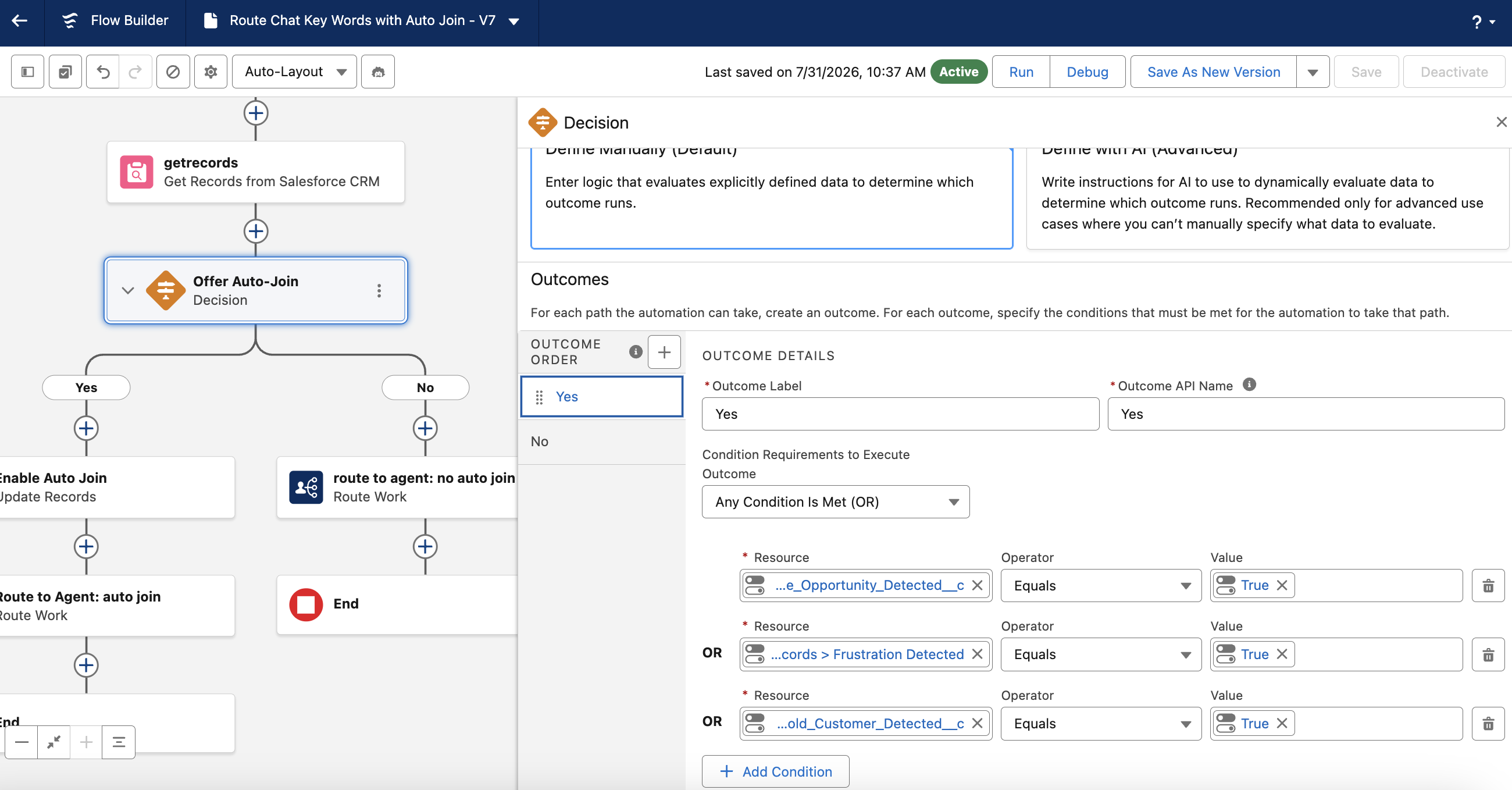Go back with the left arrow icon
The width and height of the screenshot is (1512, 790).
[20, 21]
